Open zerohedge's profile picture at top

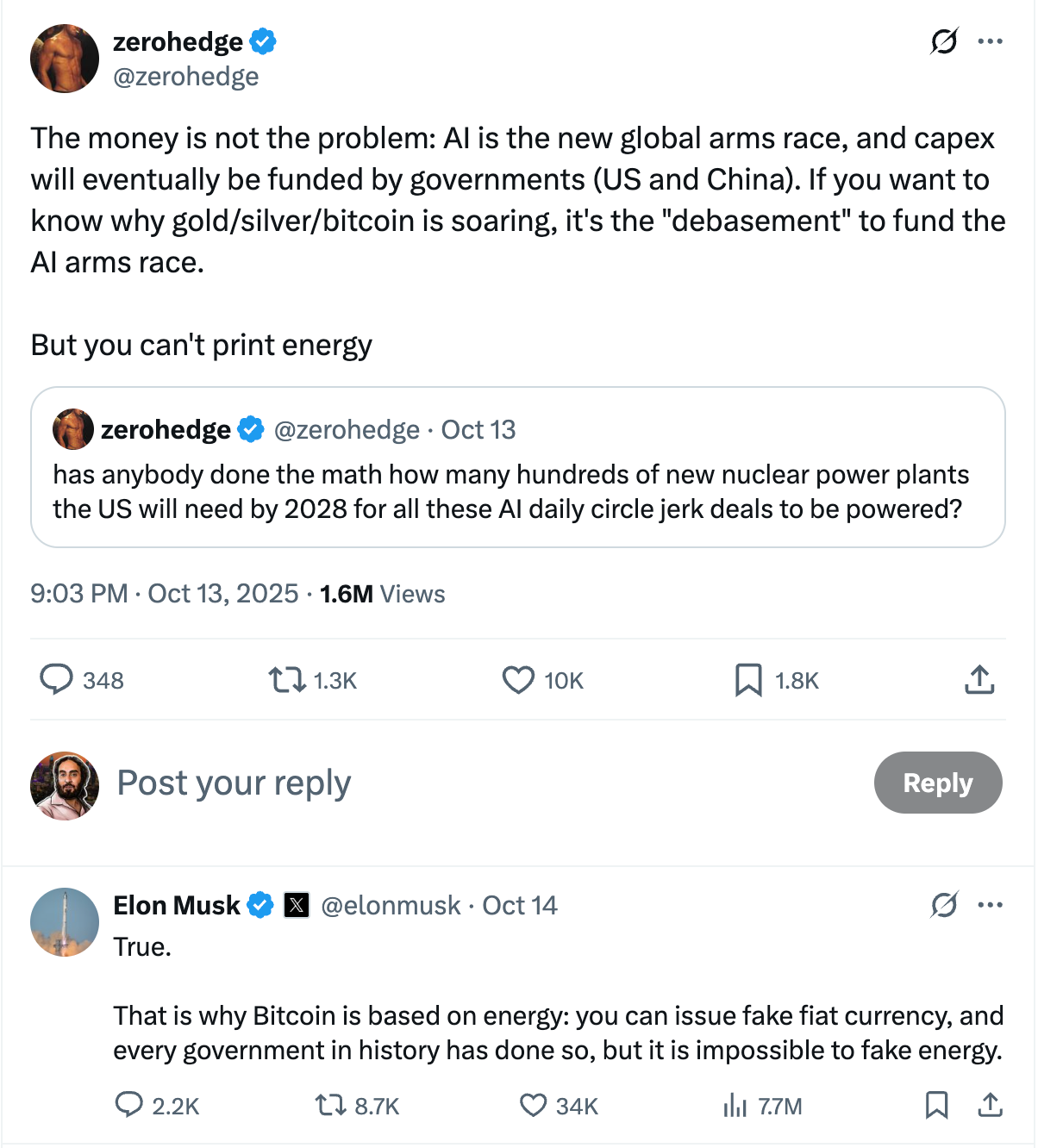pos(65,59)
